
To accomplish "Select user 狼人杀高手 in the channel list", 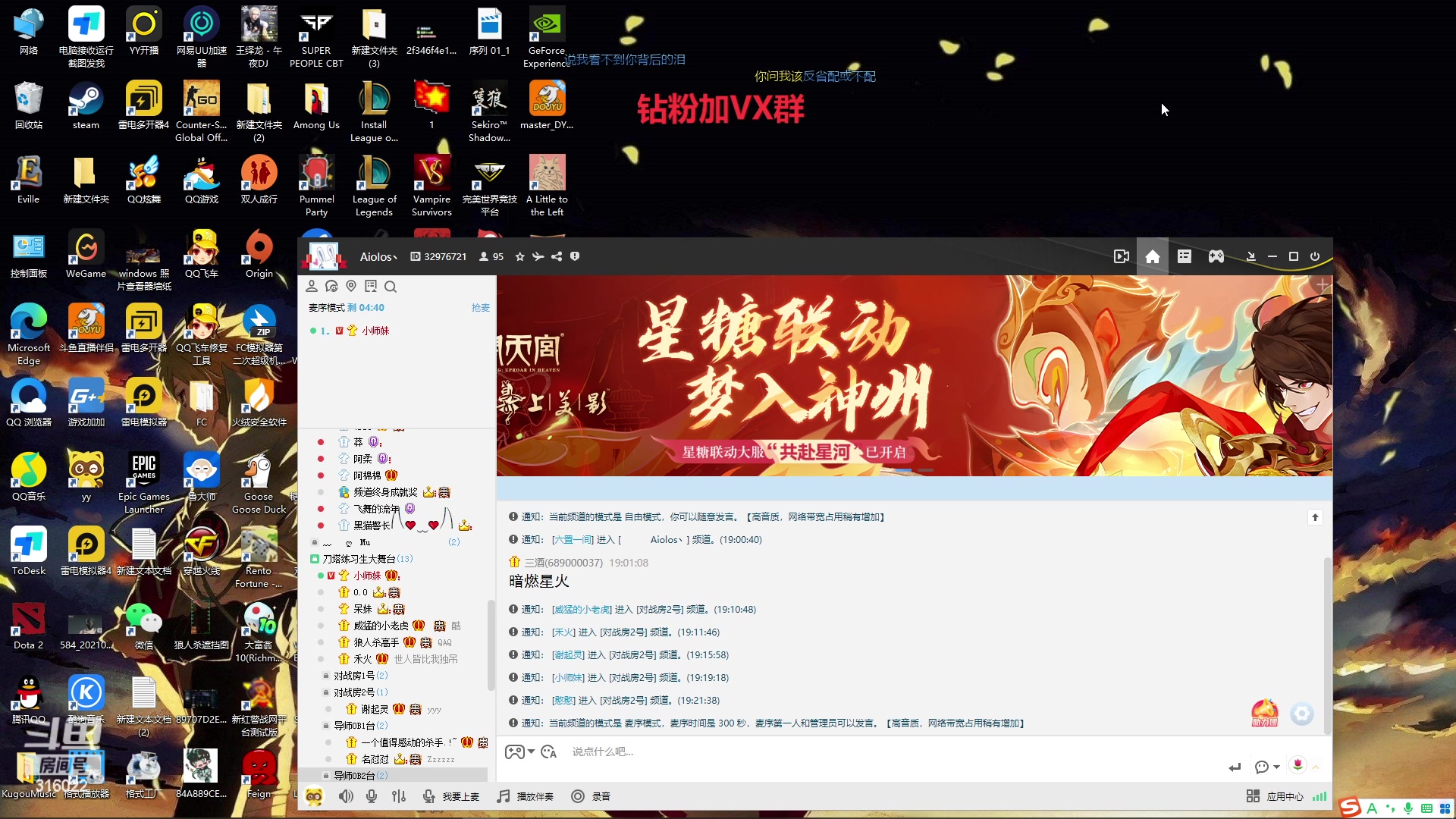I will [376, 642].
